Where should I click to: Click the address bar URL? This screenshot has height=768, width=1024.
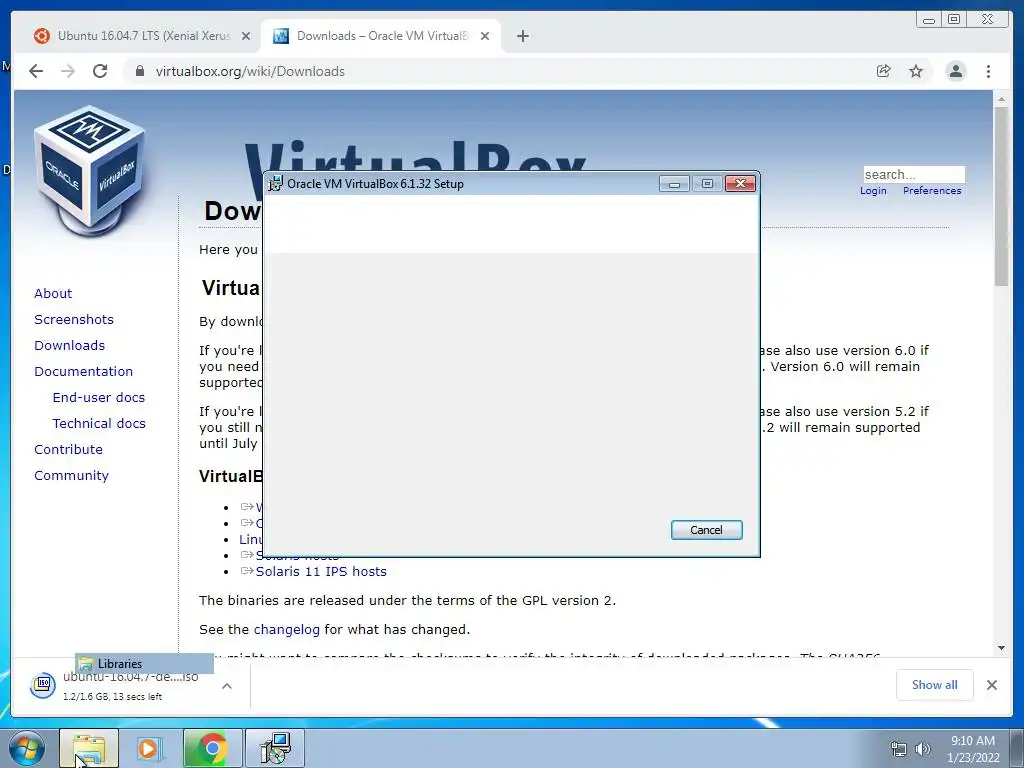point(250,71)
